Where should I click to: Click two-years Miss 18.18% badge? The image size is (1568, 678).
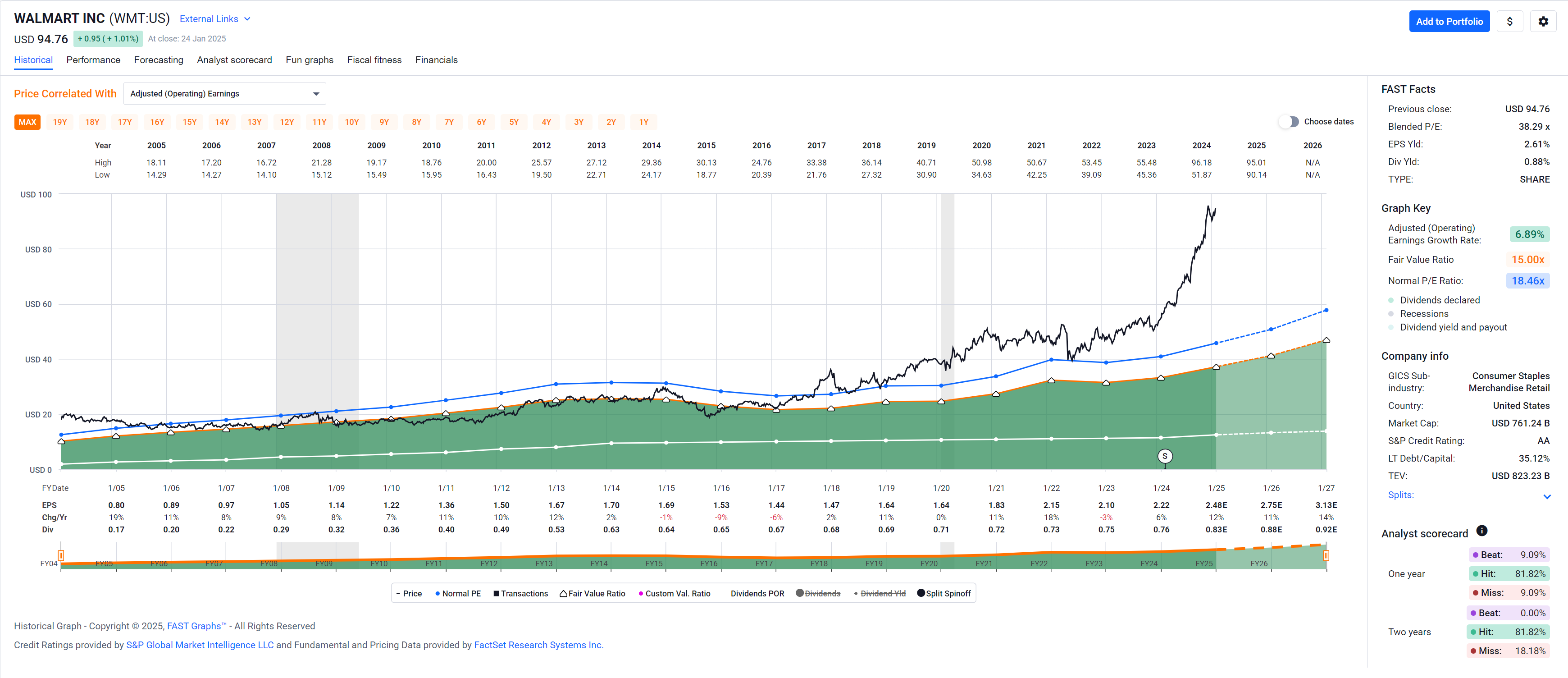[1509, 651]
